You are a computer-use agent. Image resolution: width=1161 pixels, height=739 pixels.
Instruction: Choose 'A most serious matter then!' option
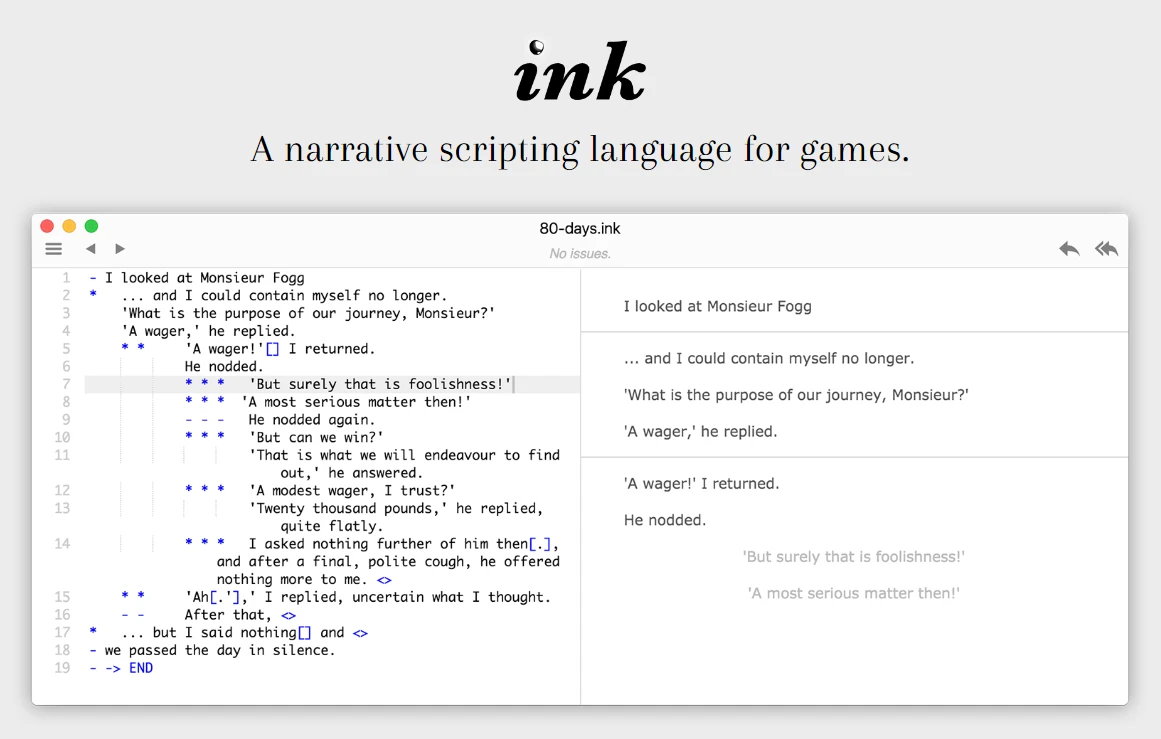coord(854,593)
